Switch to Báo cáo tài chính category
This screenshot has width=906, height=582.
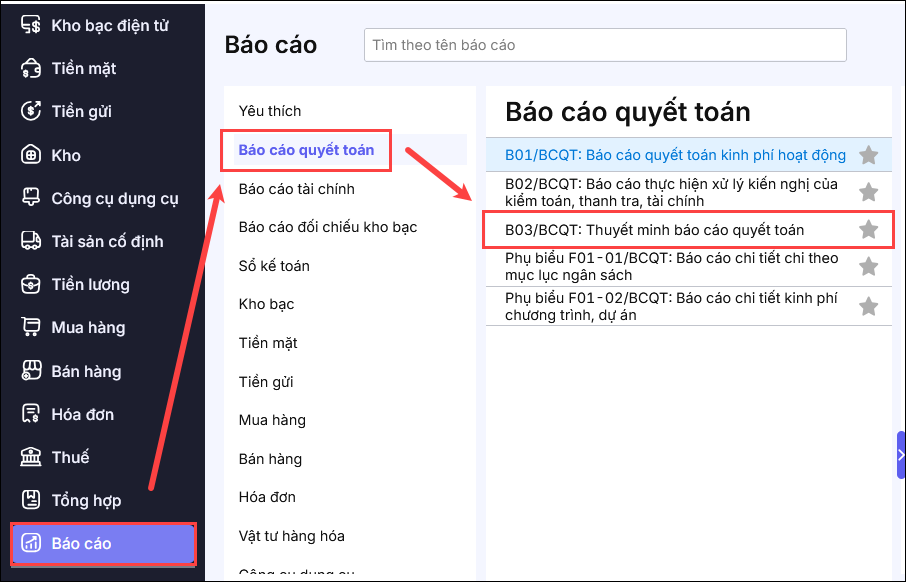point(296,189)
